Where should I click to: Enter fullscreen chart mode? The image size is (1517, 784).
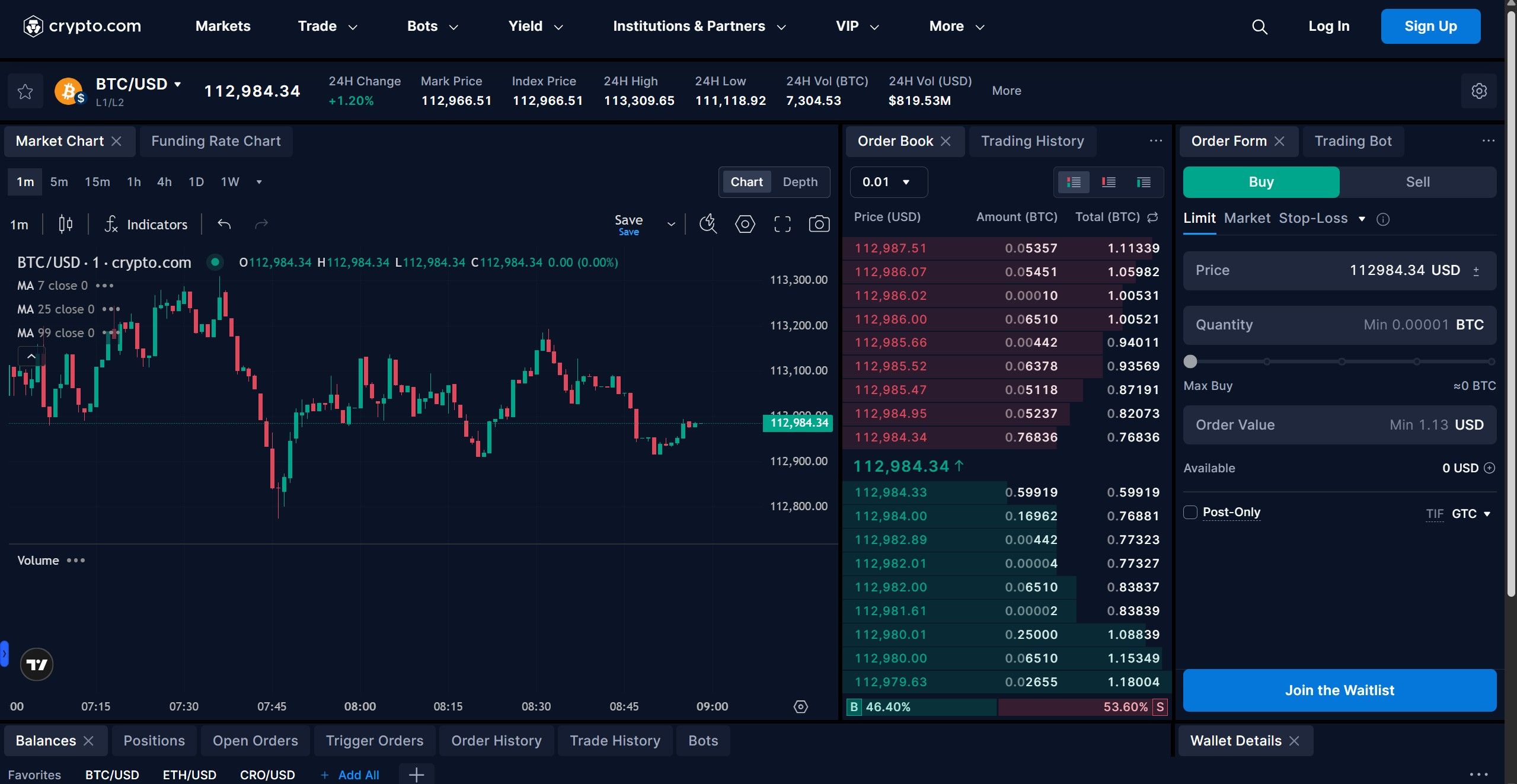point(782,224)
